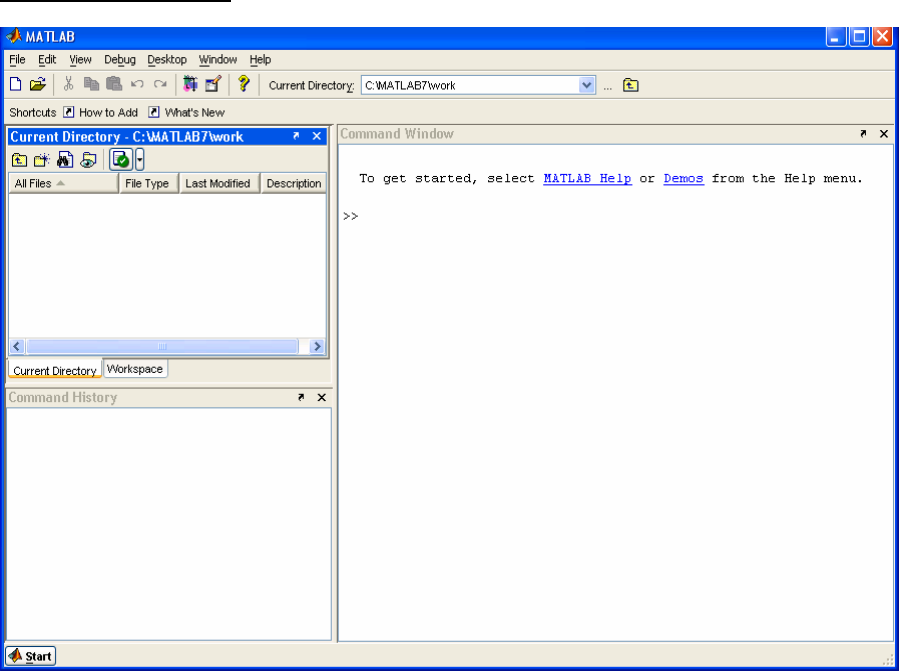The width and height of the screenshot is (899, 671).
Task: Click the Copy icon in toolbar
Action: click(91, 84)
